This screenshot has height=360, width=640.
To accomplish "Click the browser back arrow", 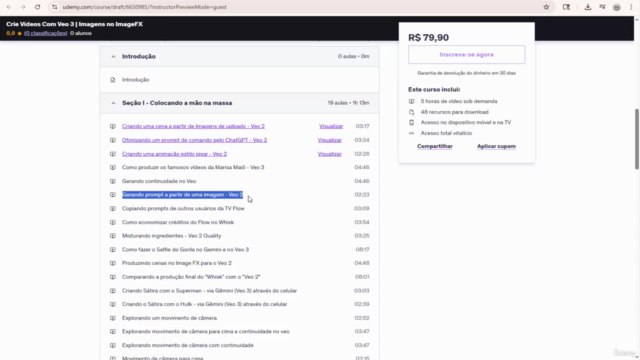I will coord(9,7).
